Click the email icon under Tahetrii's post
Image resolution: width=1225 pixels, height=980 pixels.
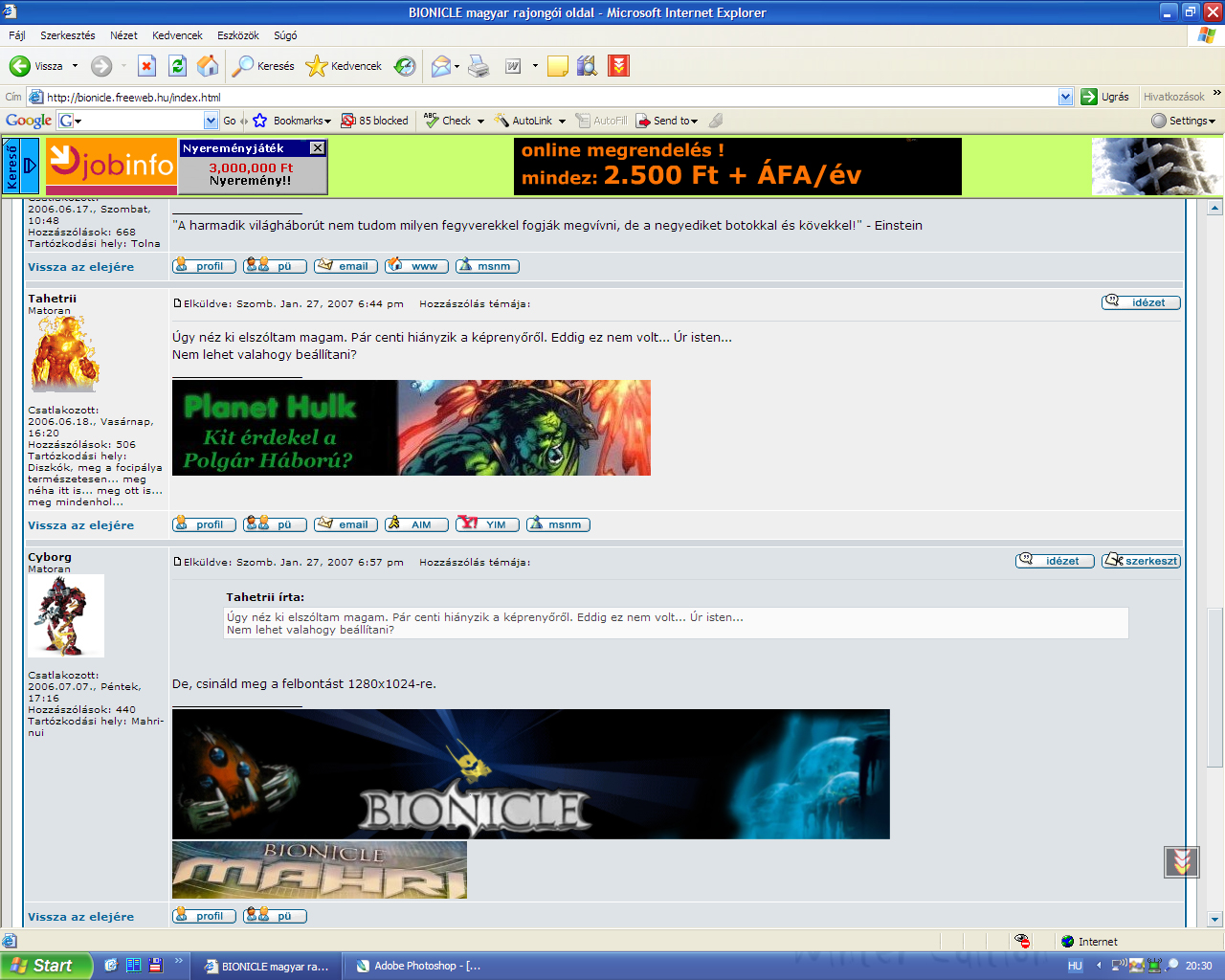pyautogui.click(x=345, y=523)
